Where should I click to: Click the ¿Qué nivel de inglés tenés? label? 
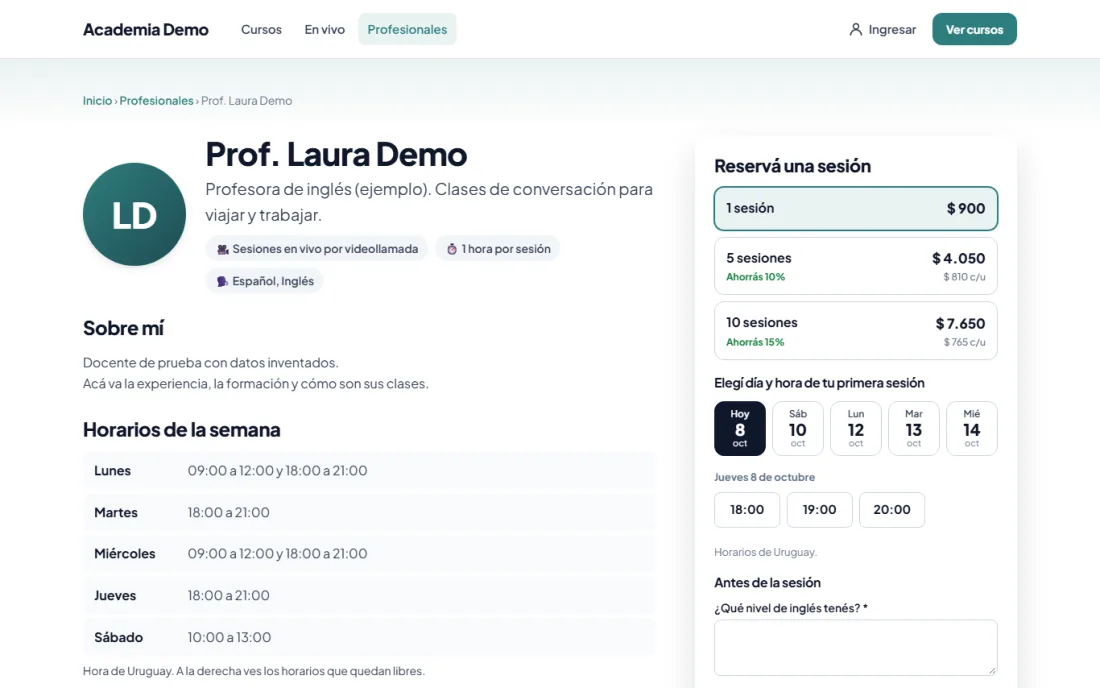[791, 608]
